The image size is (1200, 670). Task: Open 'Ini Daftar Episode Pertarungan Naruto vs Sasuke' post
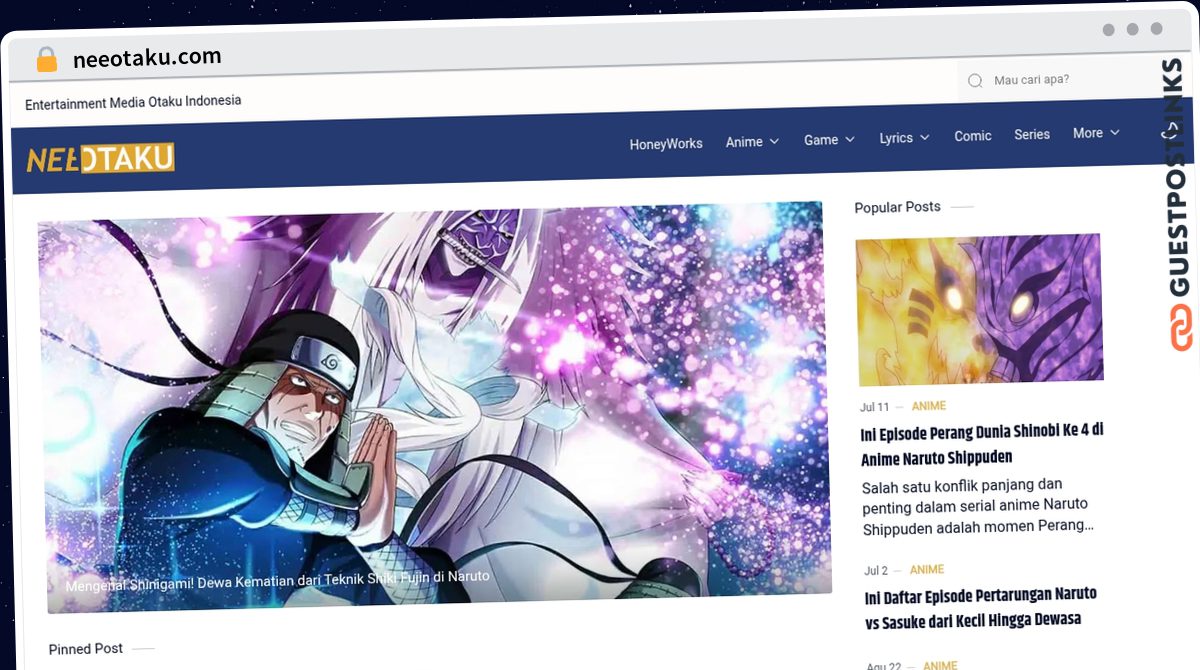pos(981,607)
